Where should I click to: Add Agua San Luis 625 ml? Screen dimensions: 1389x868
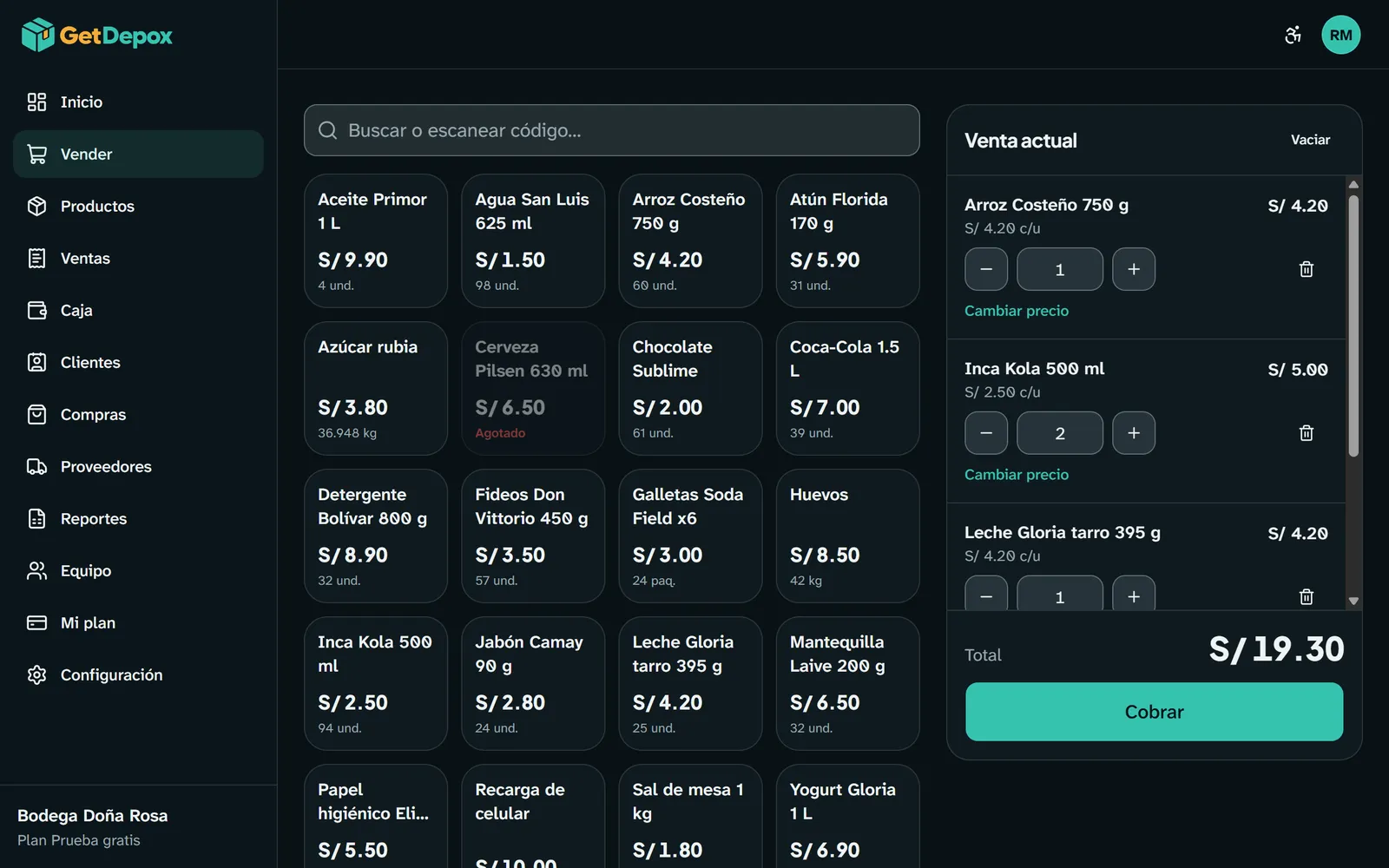point(533,241)
